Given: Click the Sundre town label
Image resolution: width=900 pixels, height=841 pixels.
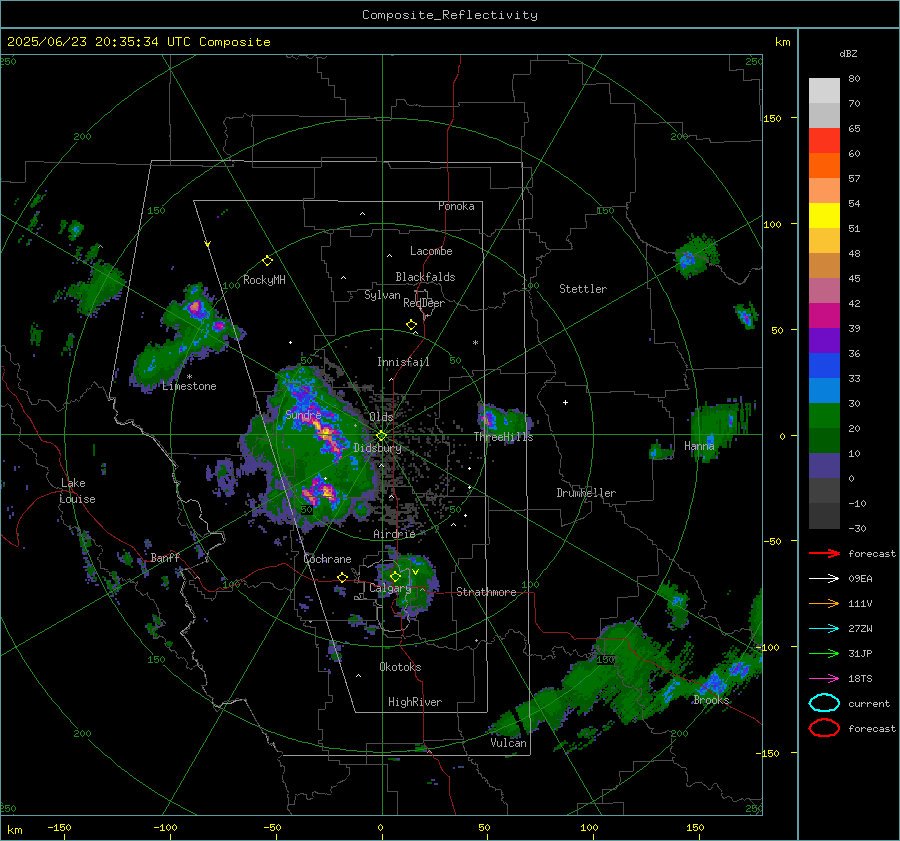Looking at the screenshot, I should pyautogui.click(x=303, y=414).
